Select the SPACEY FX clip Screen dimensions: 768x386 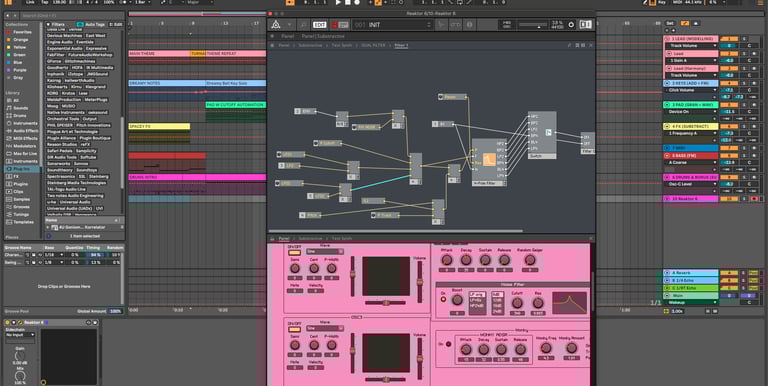tap(159, 126)
